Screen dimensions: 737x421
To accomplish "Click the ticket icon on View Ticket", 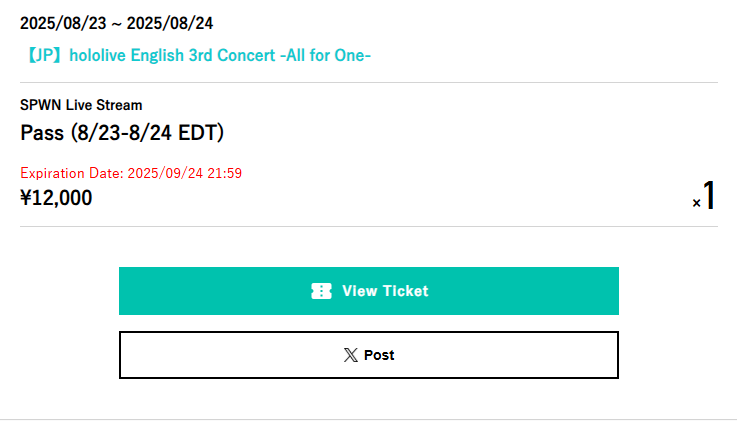I will (x=321, y=291).
